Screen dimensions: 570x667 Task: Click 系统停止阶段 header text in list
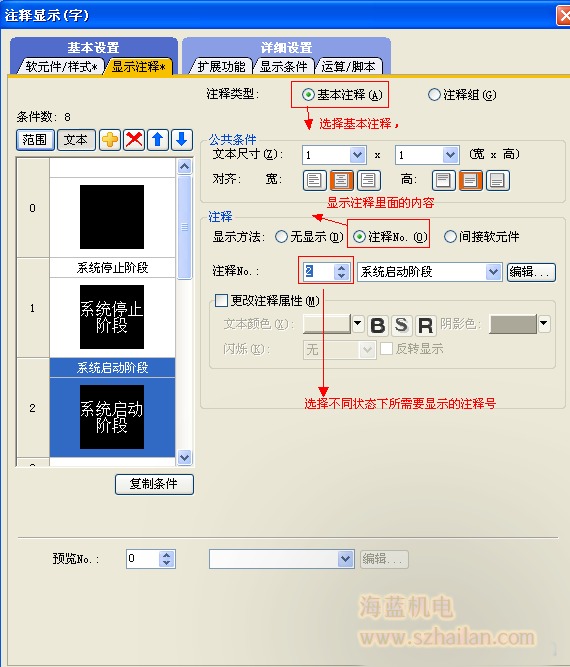coord(113,268)
